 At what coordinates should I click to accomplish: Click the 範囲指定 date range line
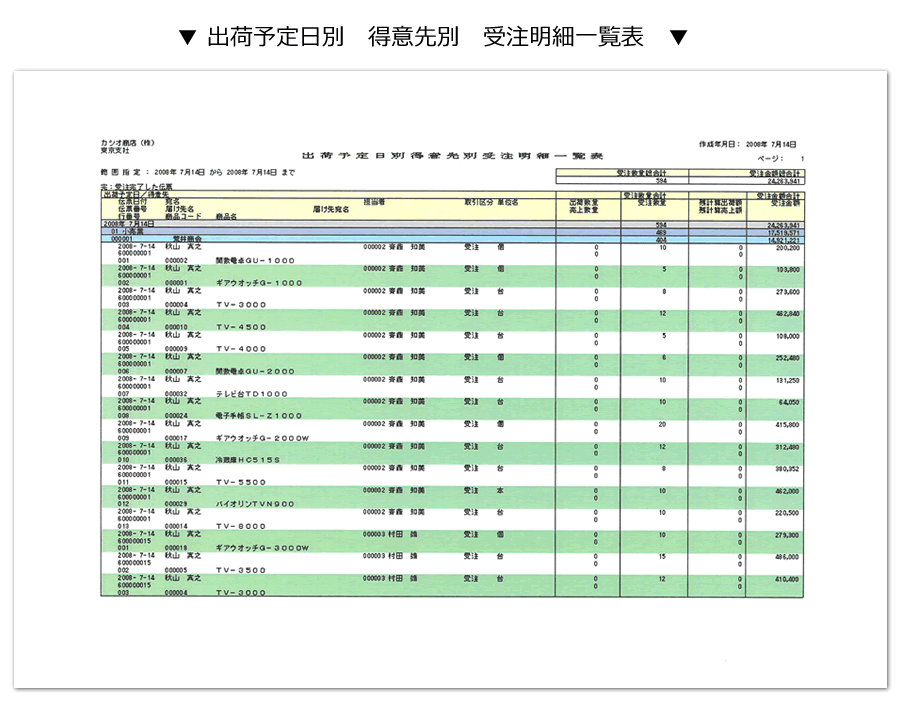pos(198,172)
